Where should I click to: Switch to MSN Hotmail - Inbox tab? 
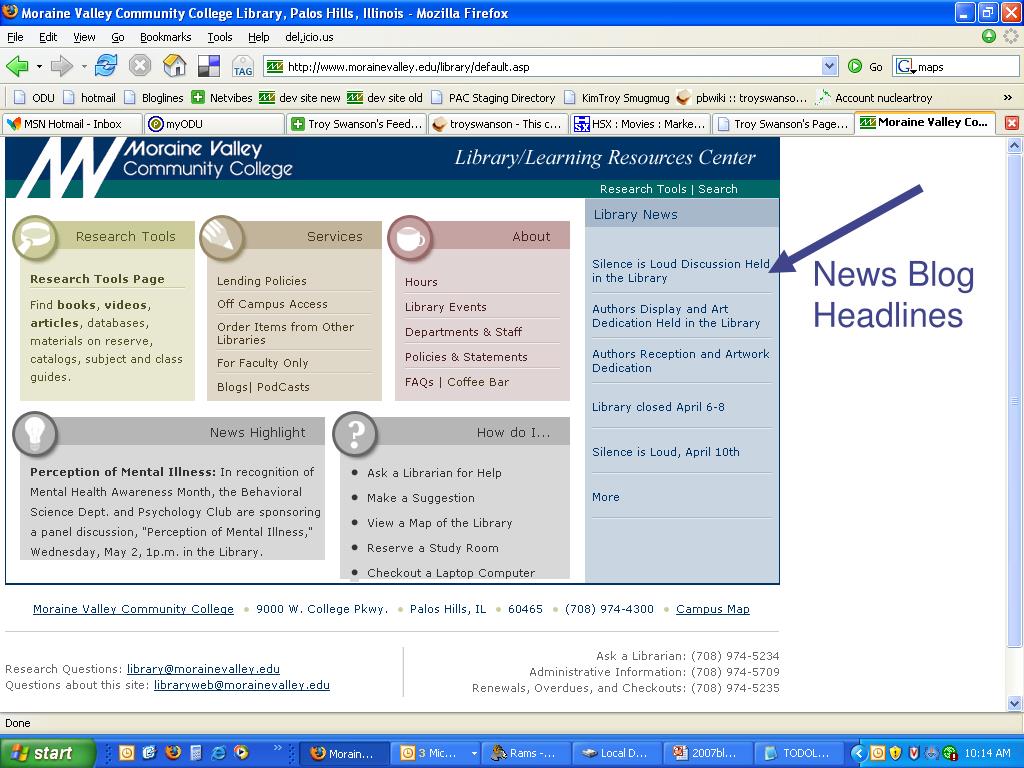[72, 123]
